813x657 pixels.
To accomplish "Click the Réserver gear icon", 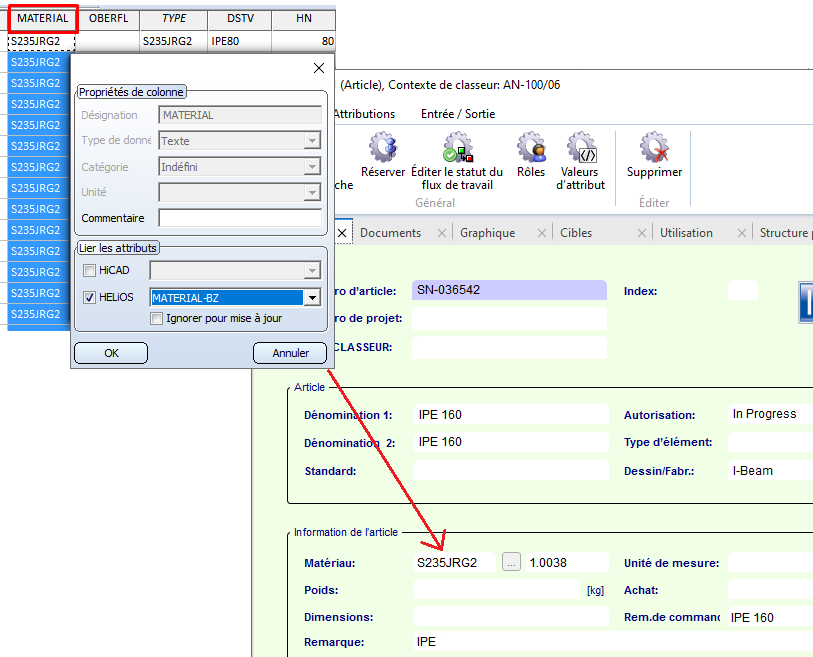I will coord(382,148).
